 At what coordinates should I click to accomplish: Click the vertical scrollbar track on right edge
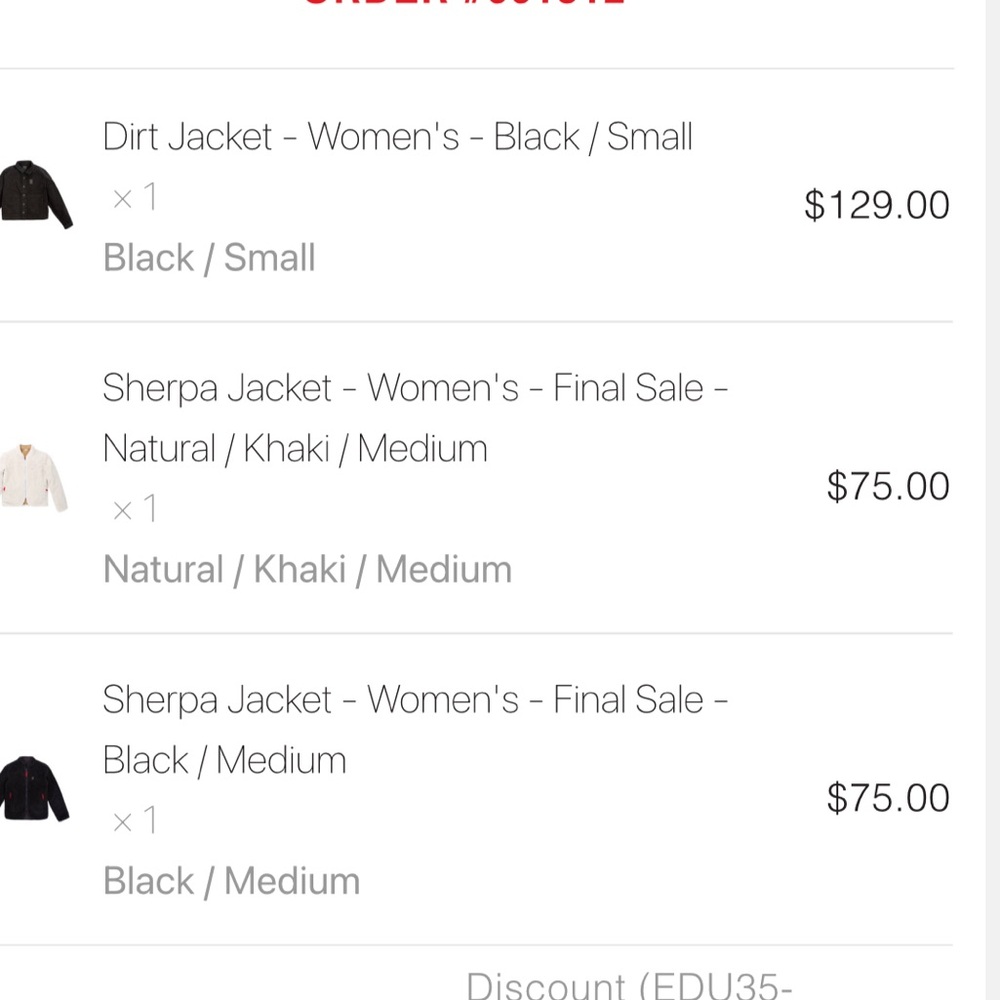click(x=992, y=500)
